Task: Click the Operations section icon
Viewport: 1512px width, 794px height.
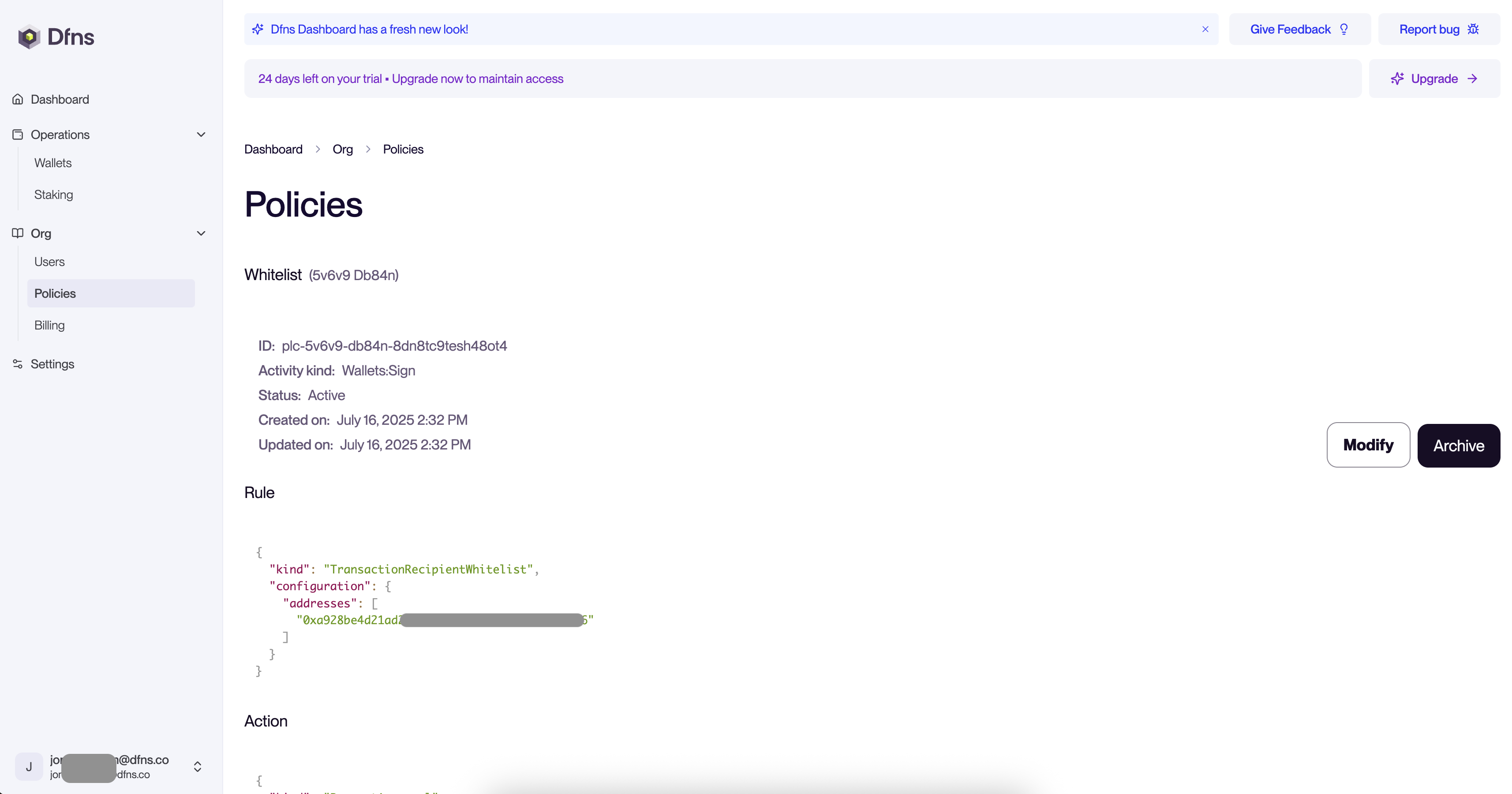Action: 18,135
